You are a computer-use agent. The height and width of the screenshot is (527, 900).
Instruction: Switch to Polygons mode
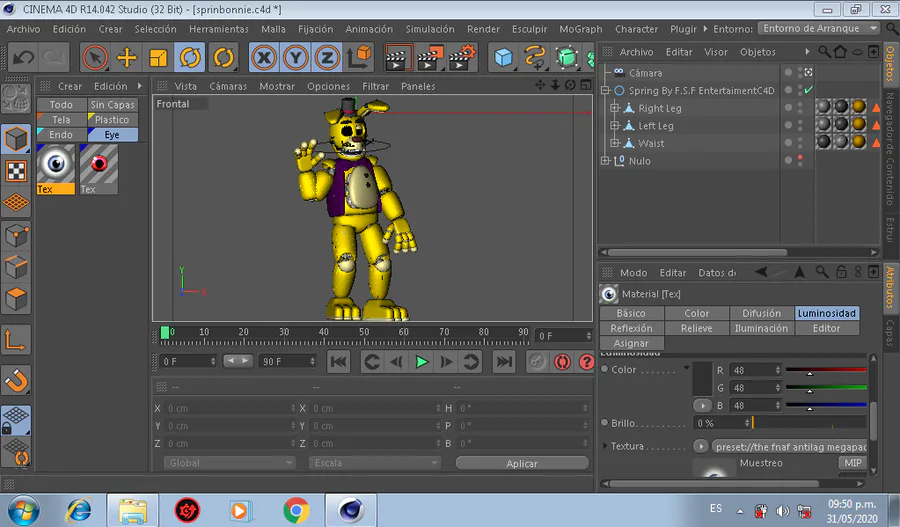pos(15,299)
